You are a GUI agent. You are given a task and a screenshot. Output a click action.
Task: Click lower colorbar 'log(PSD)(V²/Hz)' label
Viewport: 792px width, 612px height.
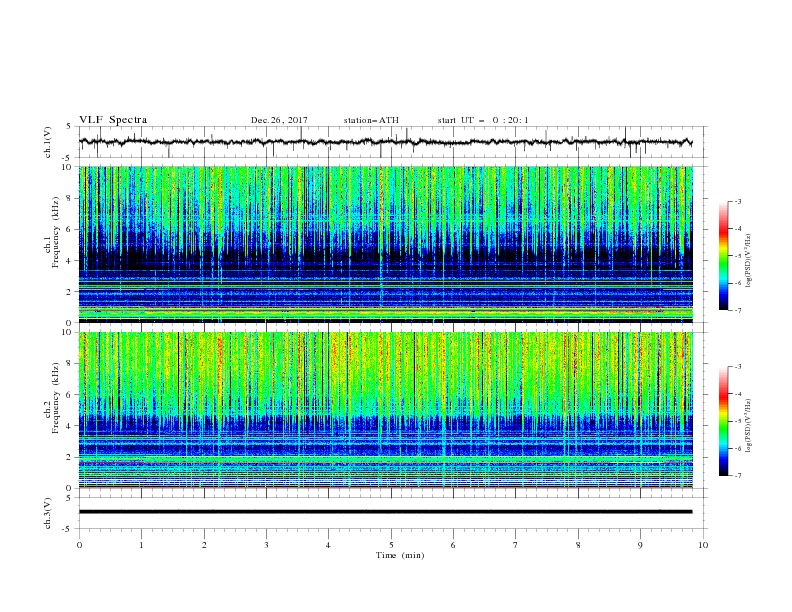coord(748,425)
